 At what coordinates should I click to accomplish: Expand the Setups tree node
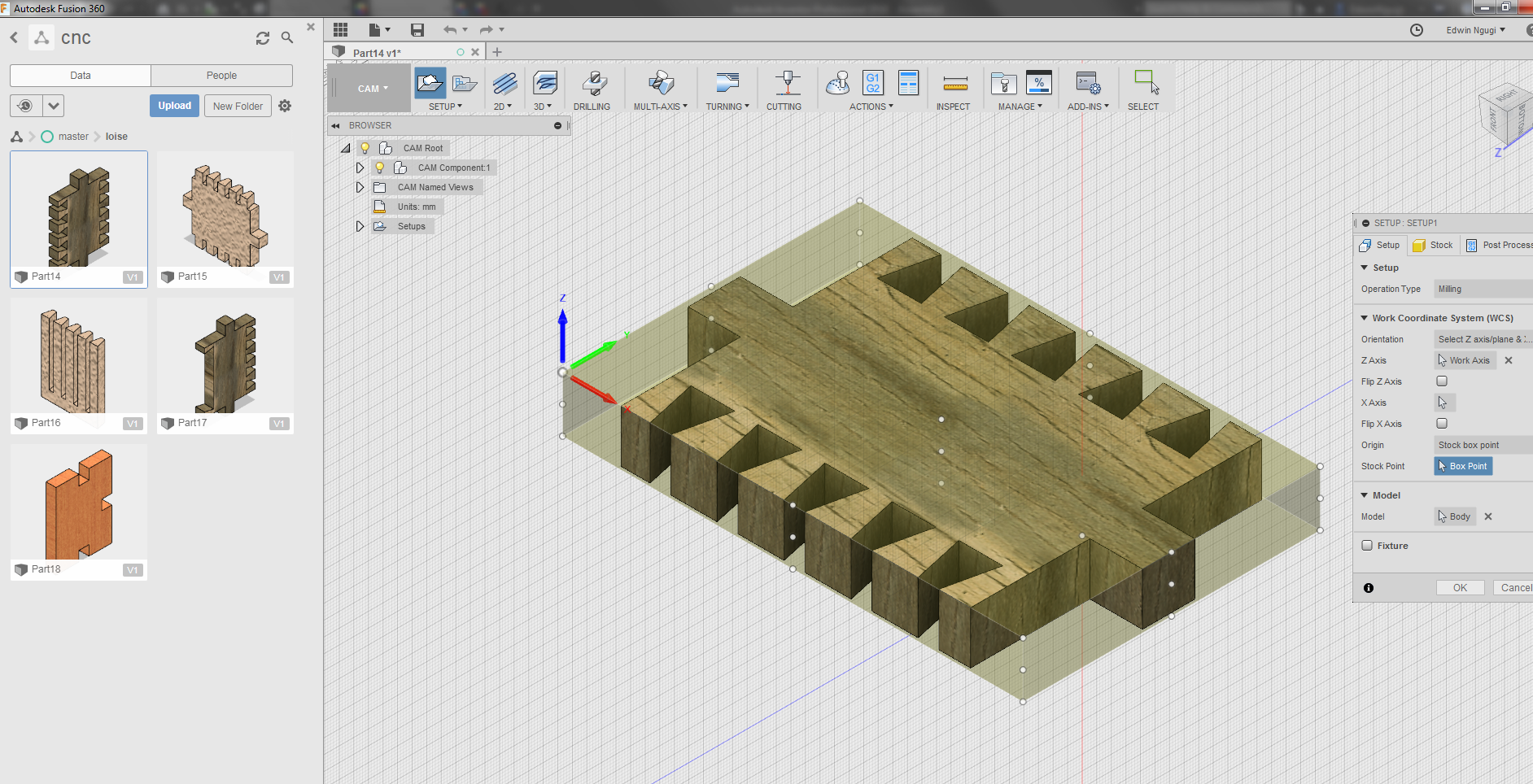point(360,226)
